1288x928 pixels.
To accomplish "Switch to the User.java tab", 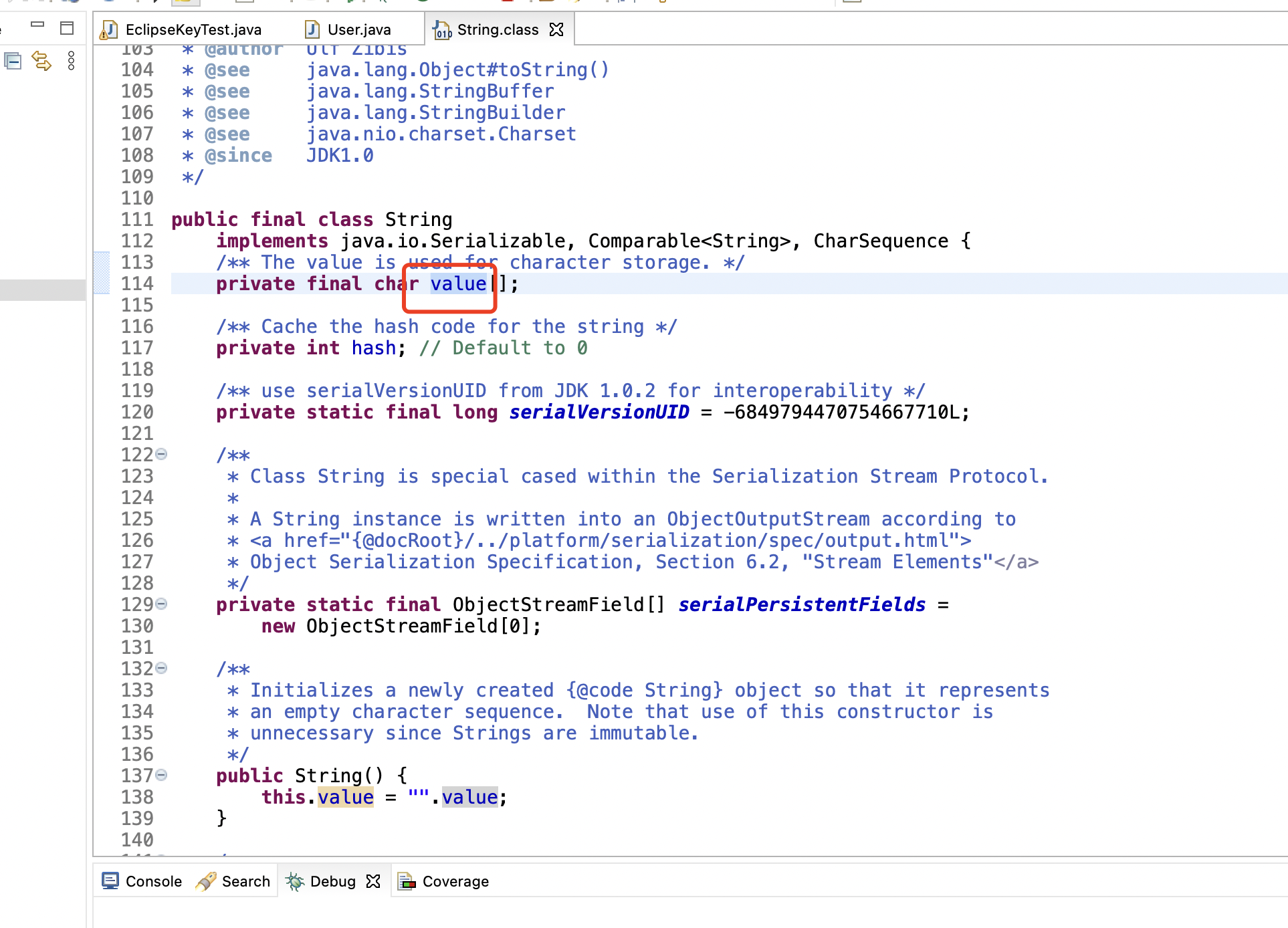I will click(358, 29).
